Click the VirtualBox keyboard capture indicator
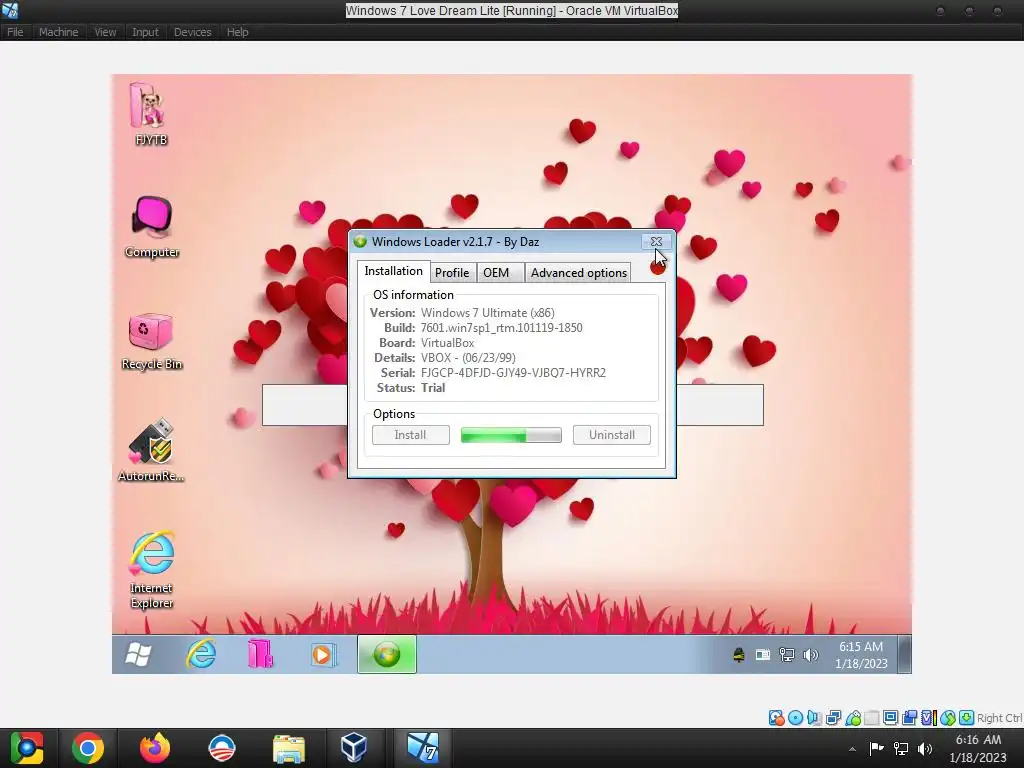1024x768 pixels. (x=967, y=718)
